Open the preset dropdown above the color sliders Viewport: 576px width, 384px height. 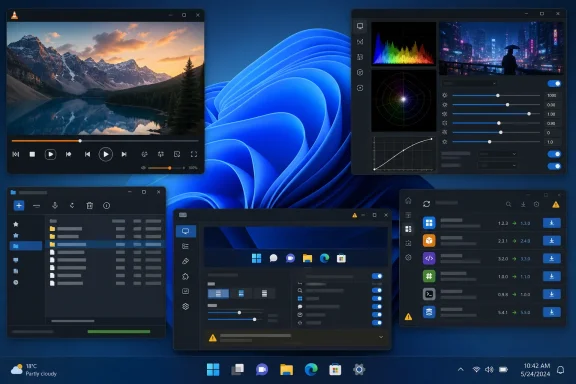point(469,83)
